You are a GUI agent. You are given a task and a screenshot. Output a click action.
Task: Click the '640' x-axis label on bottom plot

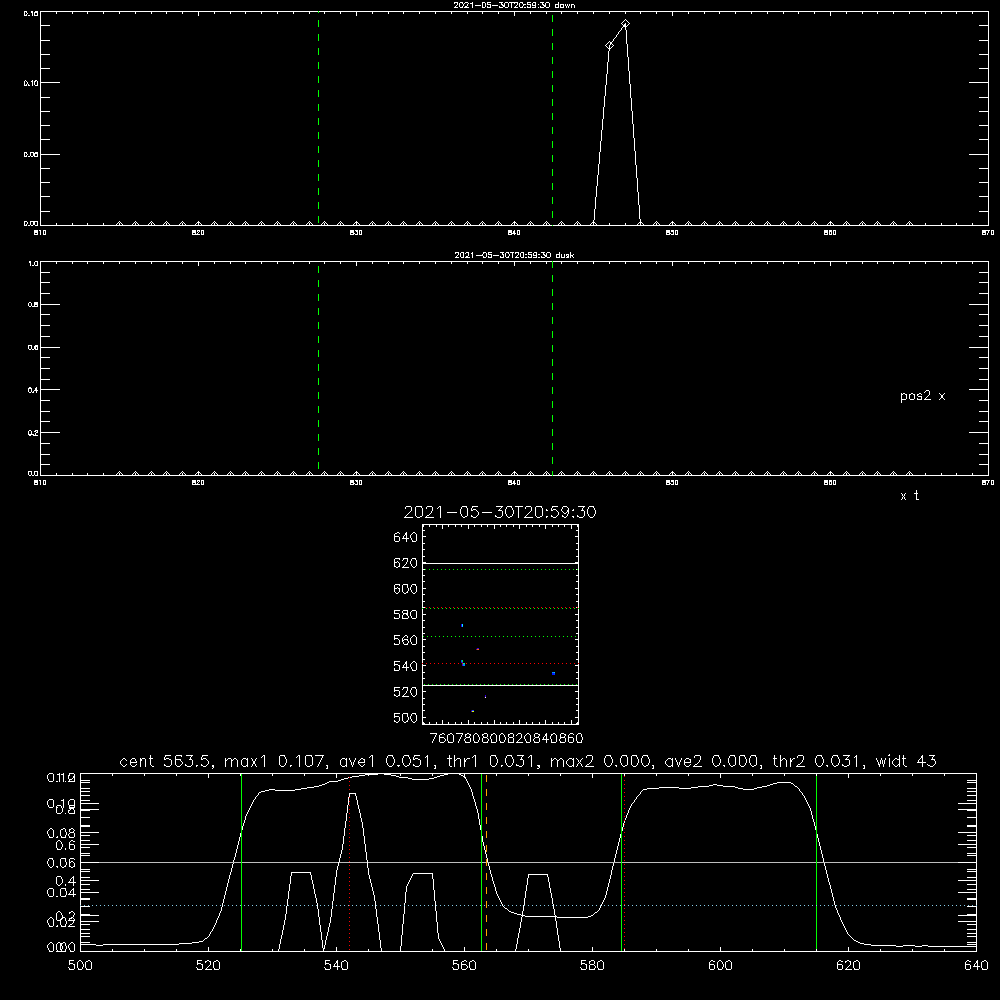[x=976, y=966]
